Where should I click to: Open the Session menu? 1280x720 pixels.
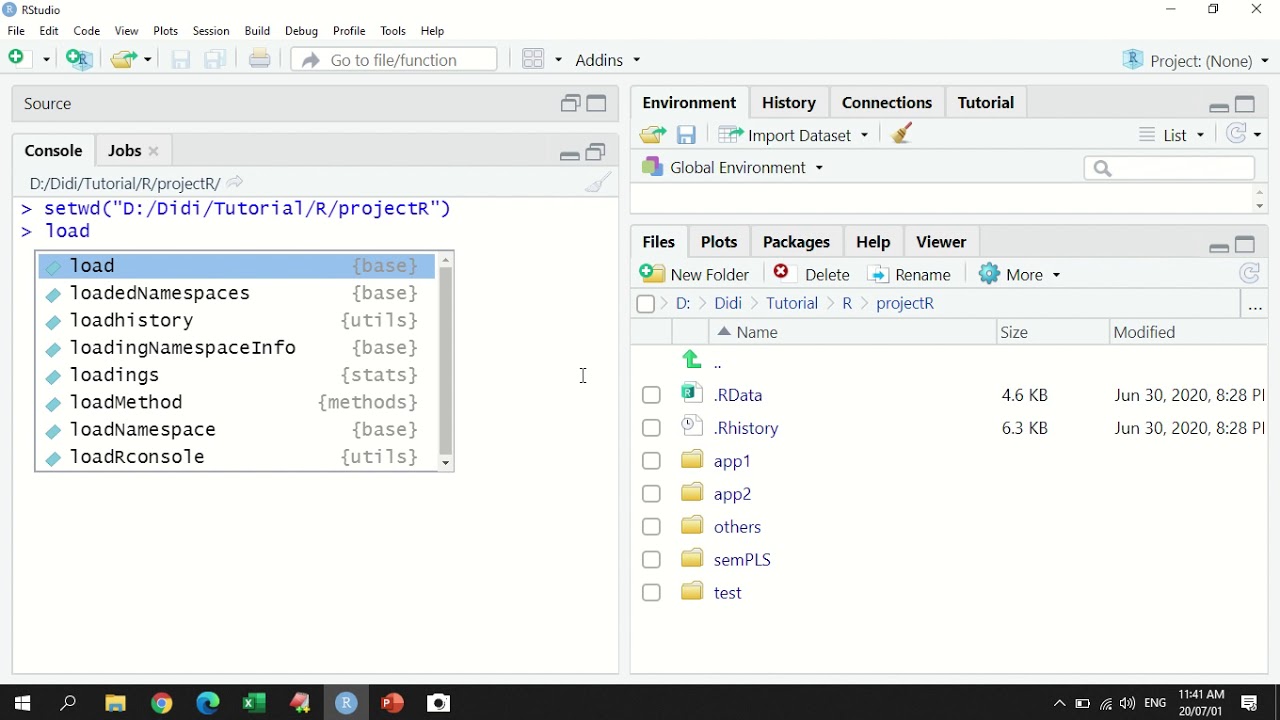coord(211,31)
